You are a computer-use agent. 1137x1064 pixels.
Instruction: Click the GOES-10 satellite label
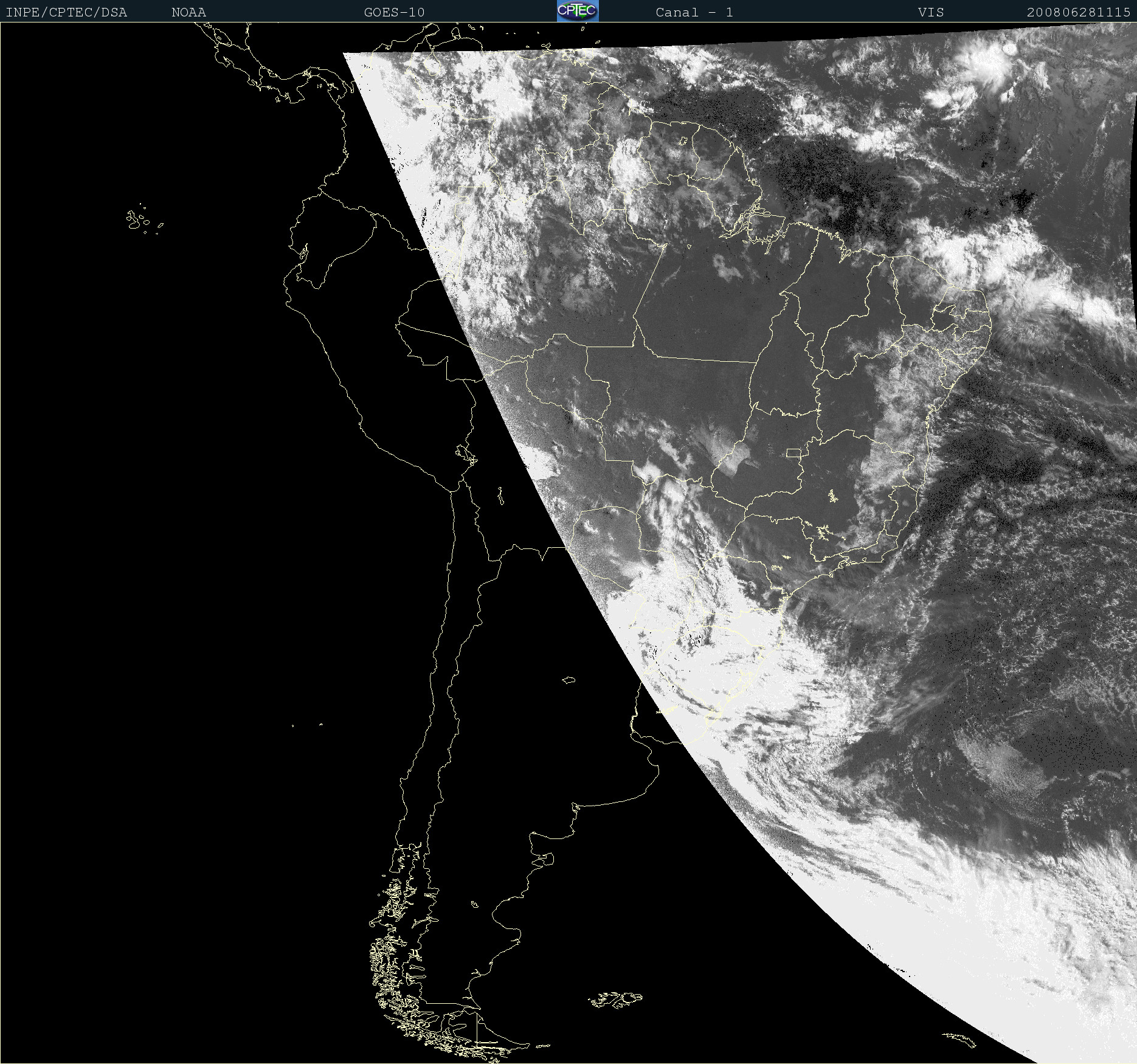point(394,12)
